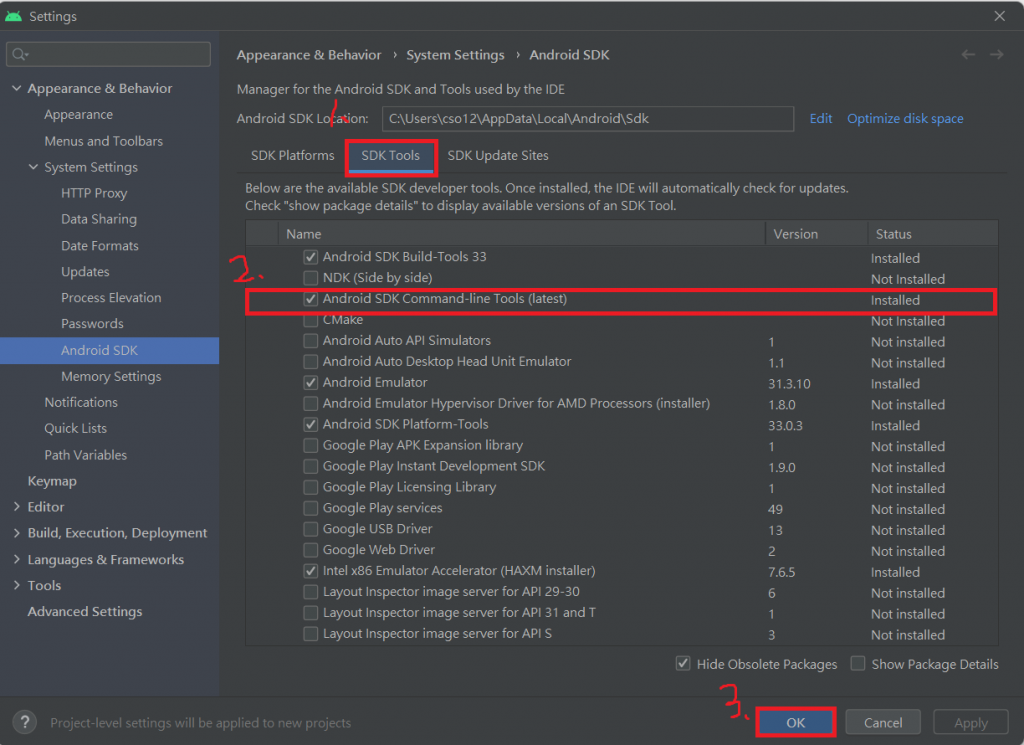Viewport: 1024px width, 745px height.
Task: Open the SDK Update Sites tab
Action: (x=498, y=155)
